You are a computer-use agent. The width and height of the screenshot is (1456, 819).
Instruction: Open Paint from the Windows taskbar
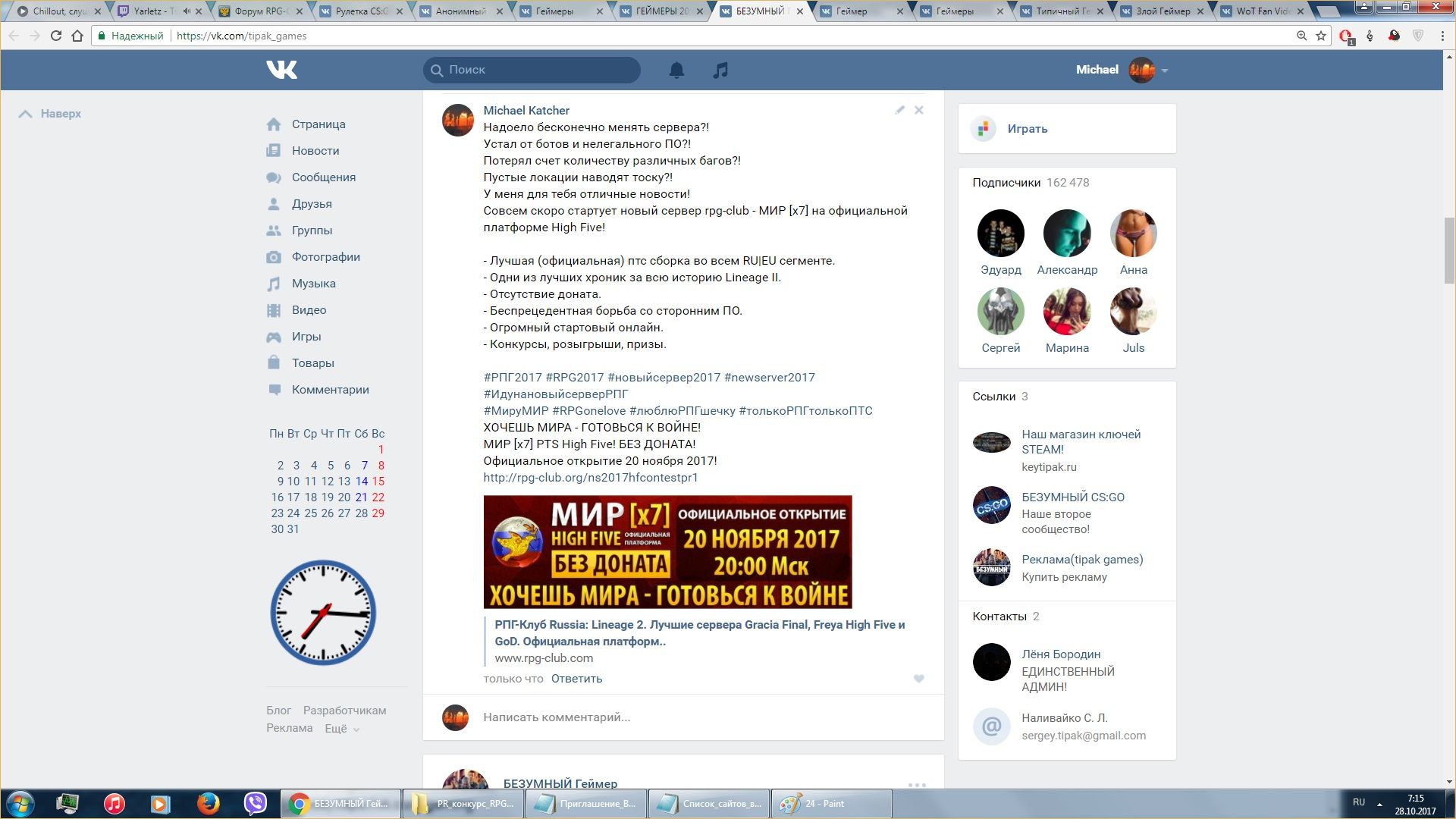[x=830, y=804]
